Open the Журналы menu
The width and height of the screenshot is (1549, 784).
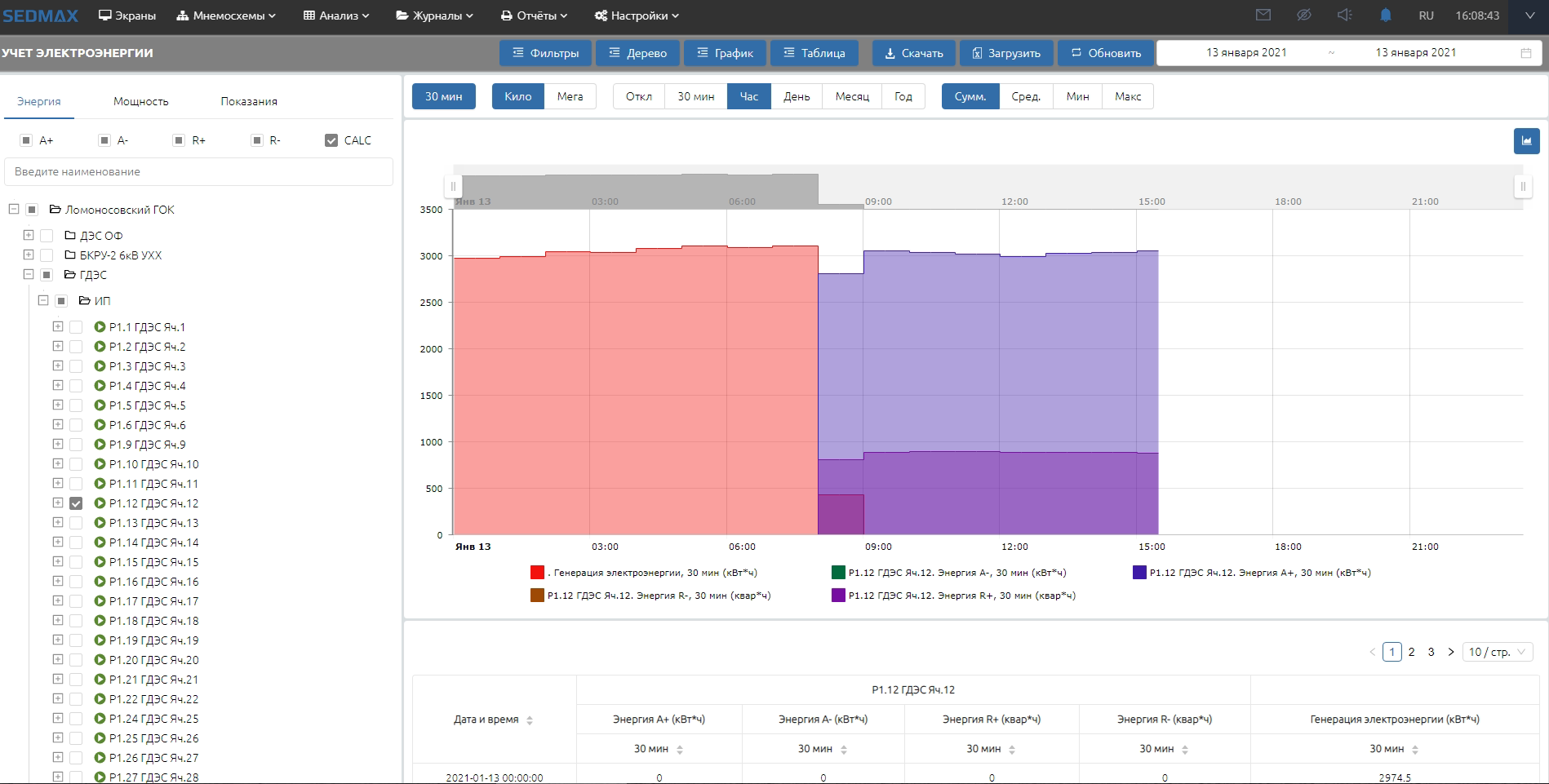435,16
